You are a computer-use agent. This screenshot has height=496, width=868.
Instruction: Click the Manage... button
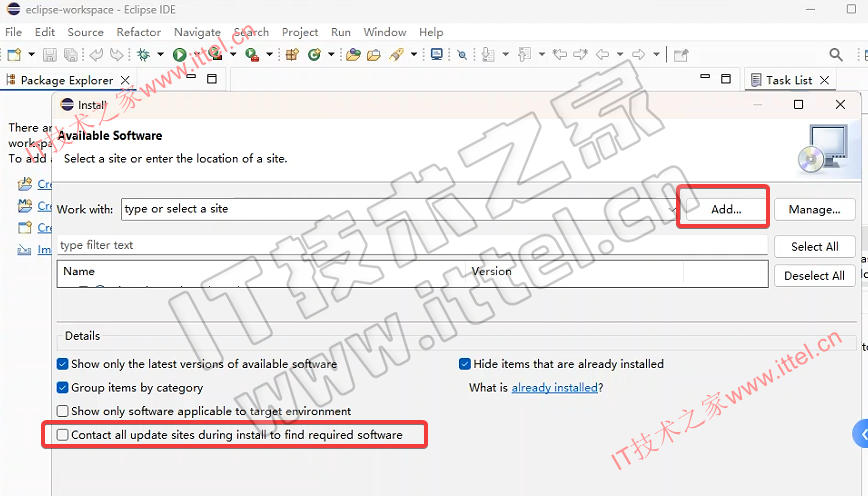tap(814, 209)
